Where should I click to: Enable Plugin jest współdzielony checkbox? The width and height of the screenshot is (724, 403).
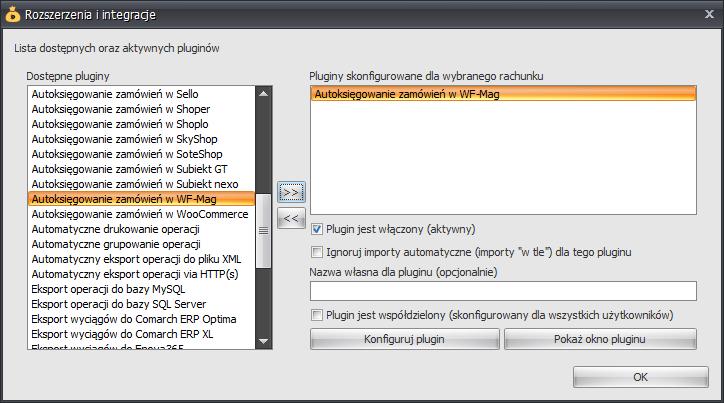(x=317, y=315)
